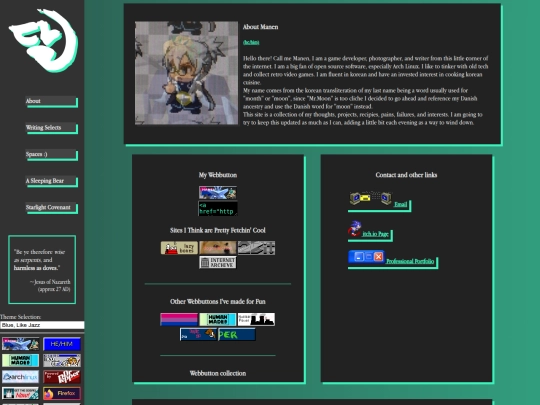This screenshot has height=405, width=540.
Task: Open the Theme Selection dropdown
Action: [42, 325]
